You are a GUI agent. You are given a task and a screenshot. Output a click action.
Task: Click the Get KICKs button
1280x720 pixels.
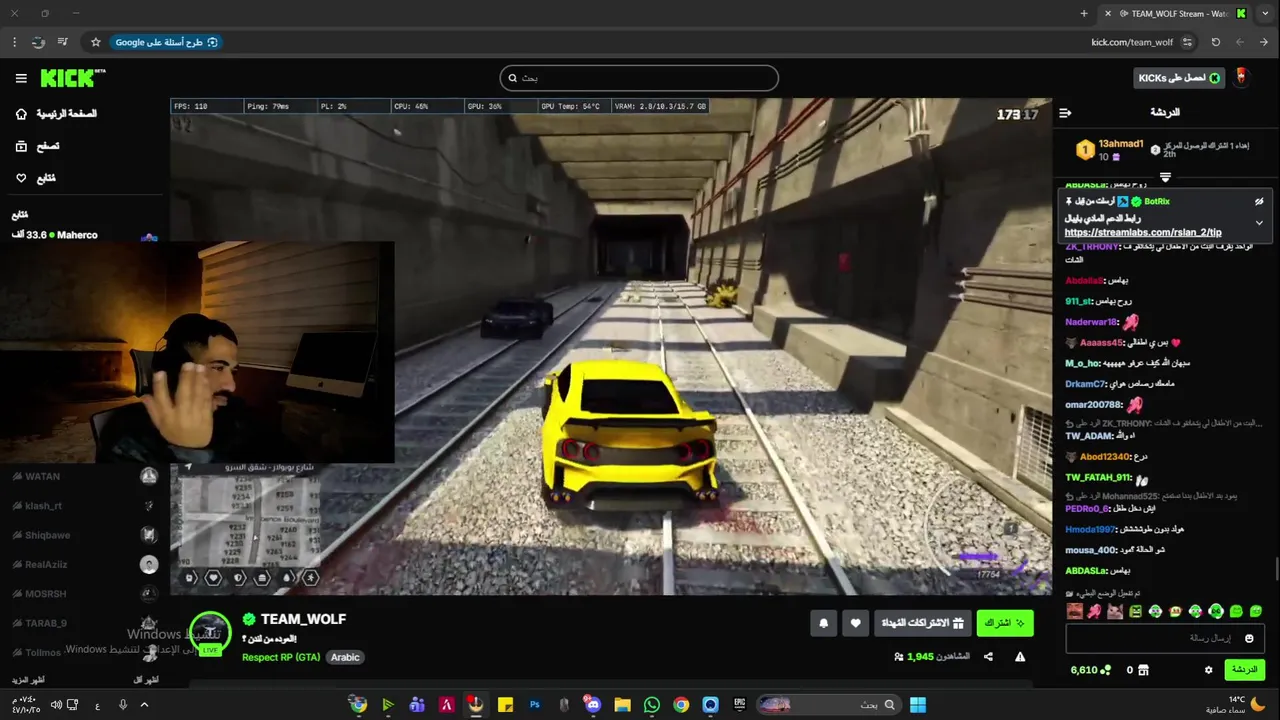tap(1180, 78)
